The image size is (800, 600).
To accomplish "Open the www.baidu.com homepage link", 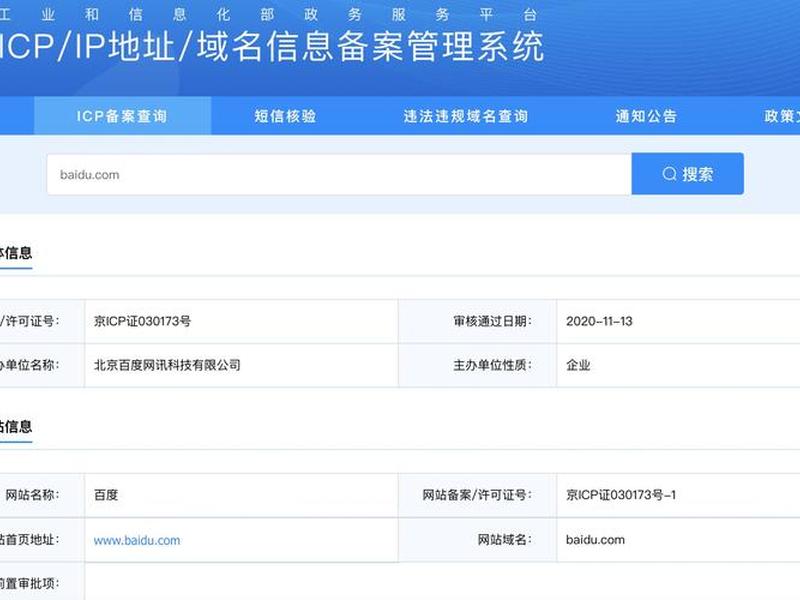I will (x=137, y=540).
